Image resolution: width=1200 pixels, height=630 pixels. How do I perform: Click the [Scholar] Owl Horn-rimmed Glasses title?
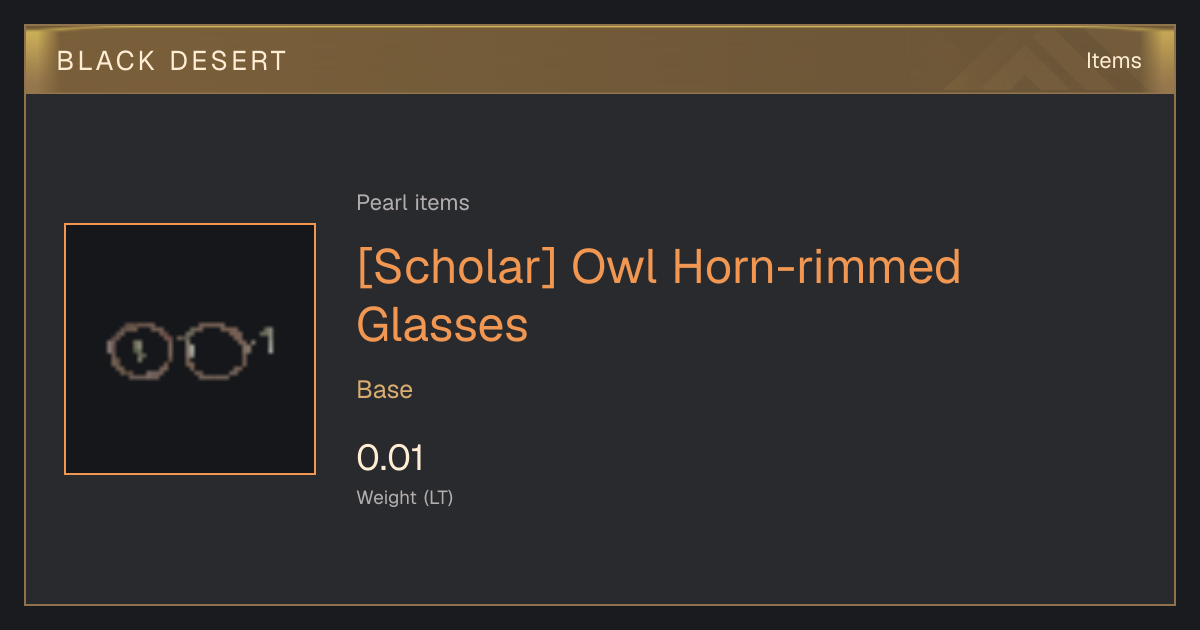[658, 296]
